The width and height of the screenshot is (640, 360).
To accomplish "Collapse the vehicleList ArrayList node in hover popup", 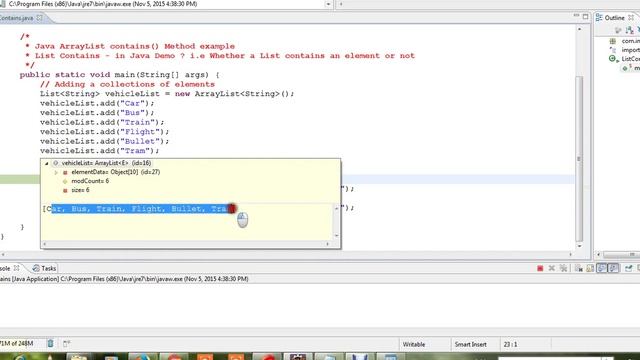I will point(47,163).
